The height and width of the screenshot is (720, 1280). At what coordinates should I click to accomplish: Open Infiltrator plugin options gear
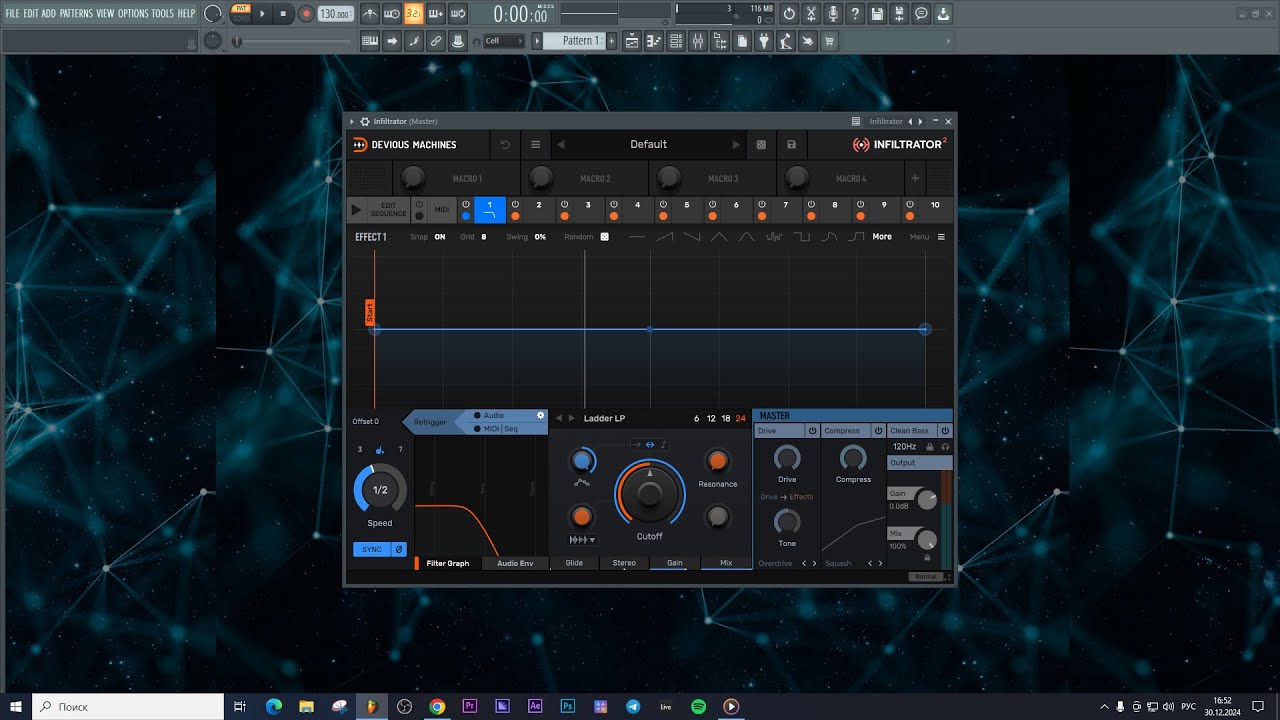point(365,121)
